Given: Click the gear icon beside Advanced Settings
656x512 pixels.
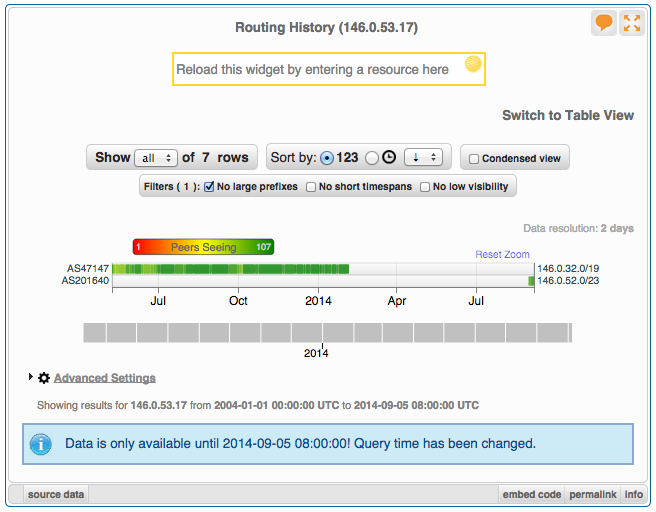Looking at the screenshot, I should [x=43, y=378].
